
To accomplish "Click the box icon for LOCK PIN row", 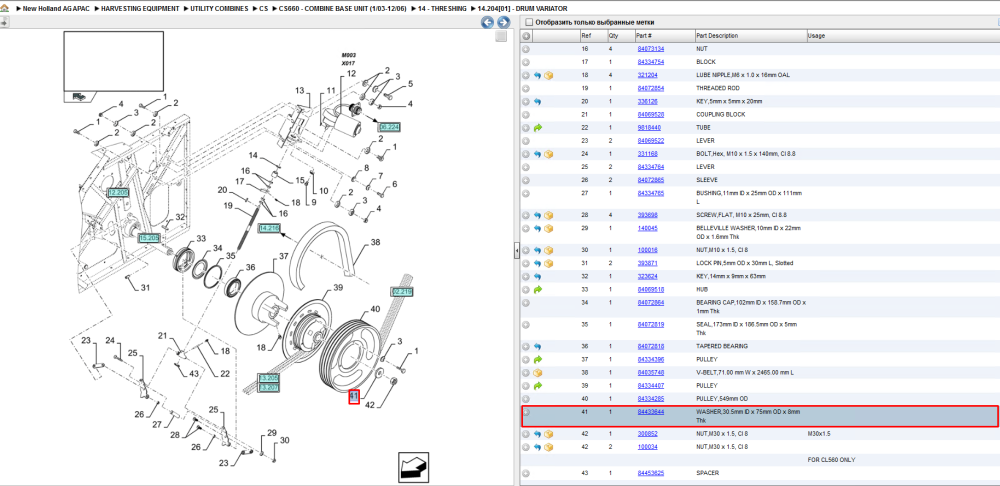I will 548,263.
